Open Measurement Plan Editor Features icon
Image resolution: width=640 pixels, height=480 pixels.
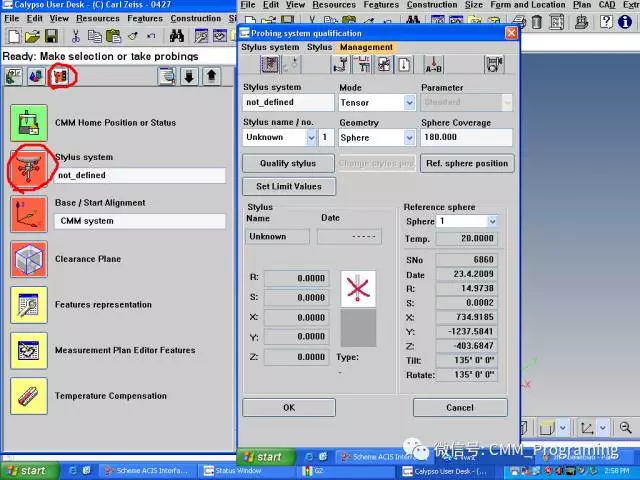click(x=29, y=351)
